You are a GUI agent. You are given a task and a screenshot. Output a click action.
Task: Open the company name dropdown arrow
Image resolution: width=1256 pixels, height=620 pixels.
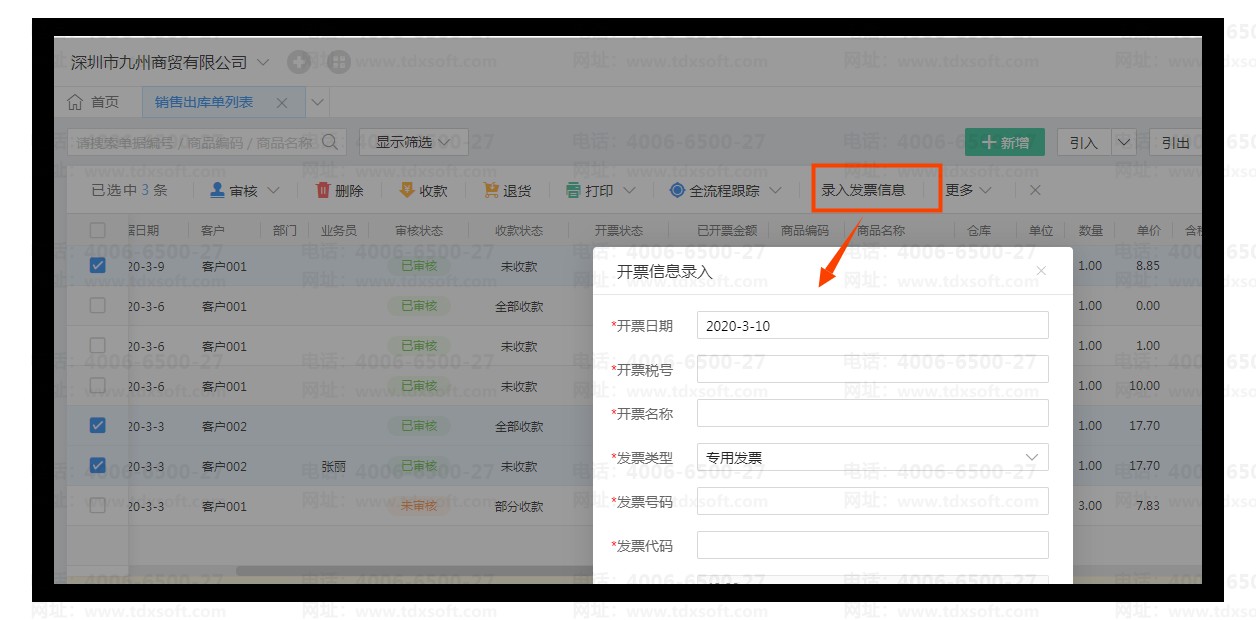263,62
